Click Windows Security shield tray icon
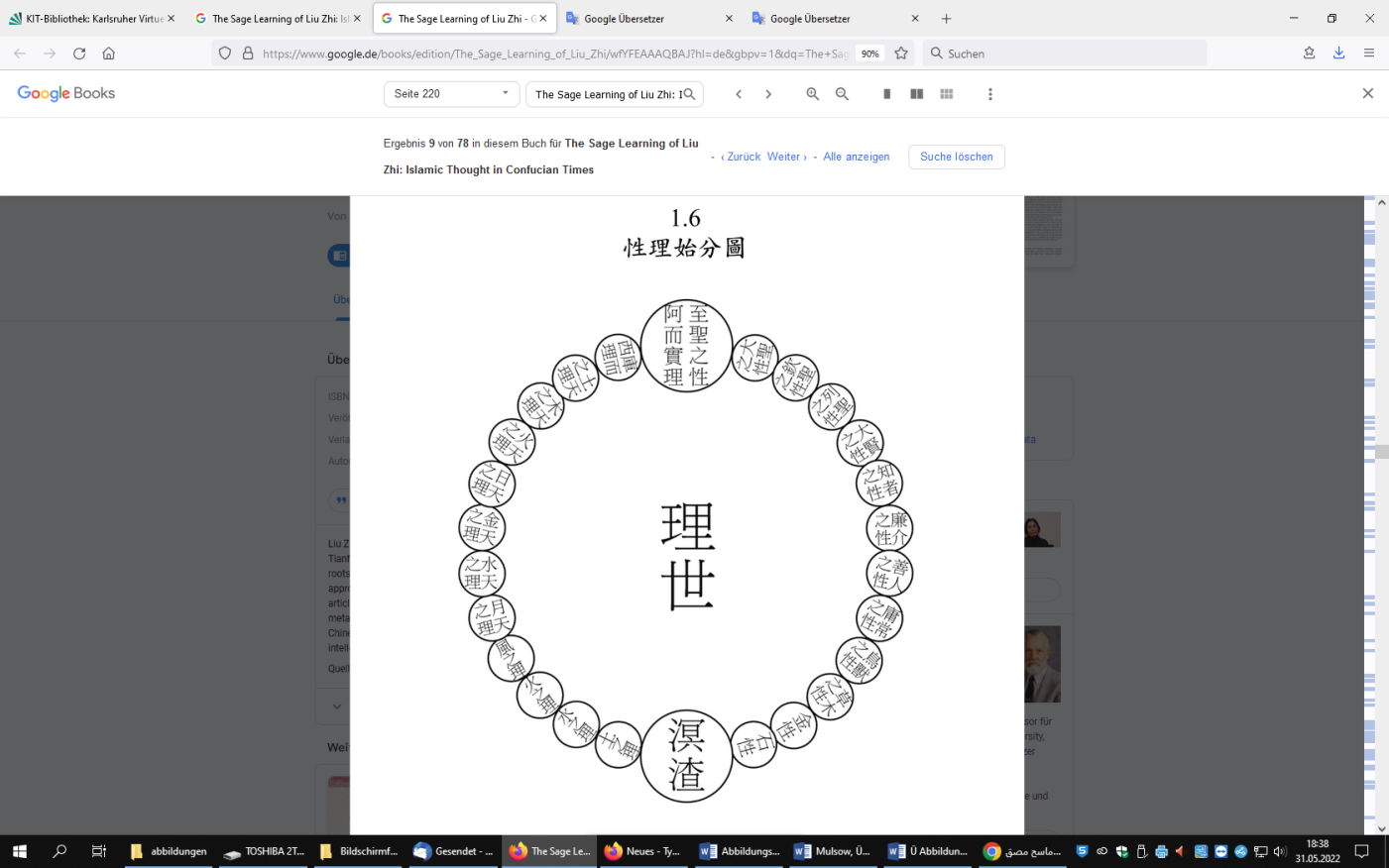1389x868 pixels. [x=1121, y=851]
